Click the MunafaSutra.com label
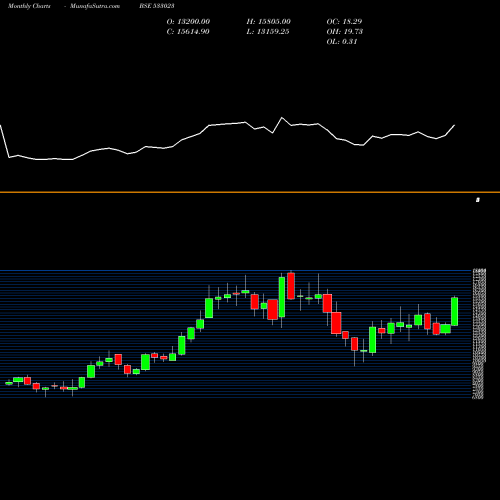Screen dimensions: 500x500 [x=95, y=6]
